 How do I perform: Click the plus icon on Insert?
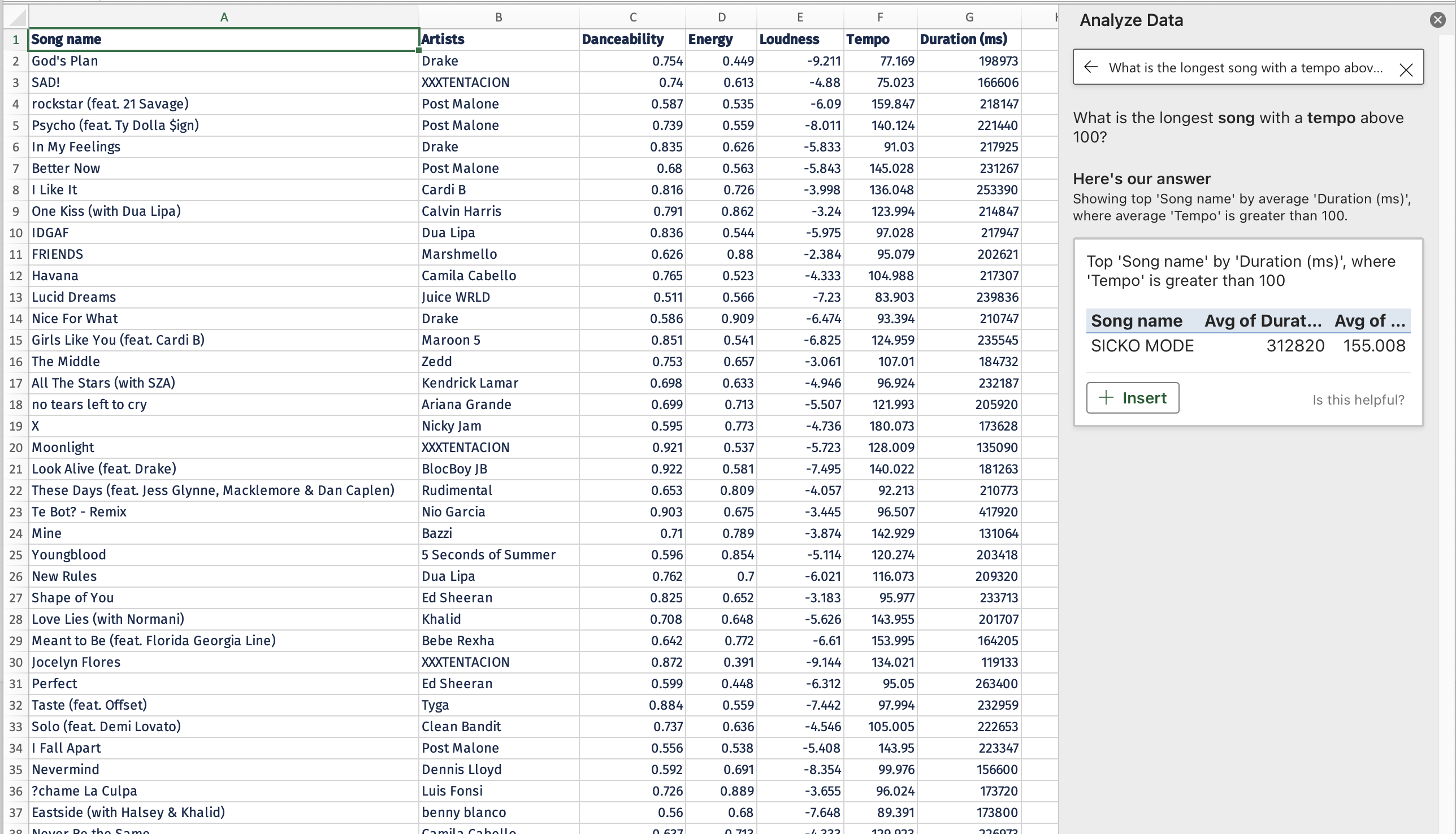click(1106, 398)
